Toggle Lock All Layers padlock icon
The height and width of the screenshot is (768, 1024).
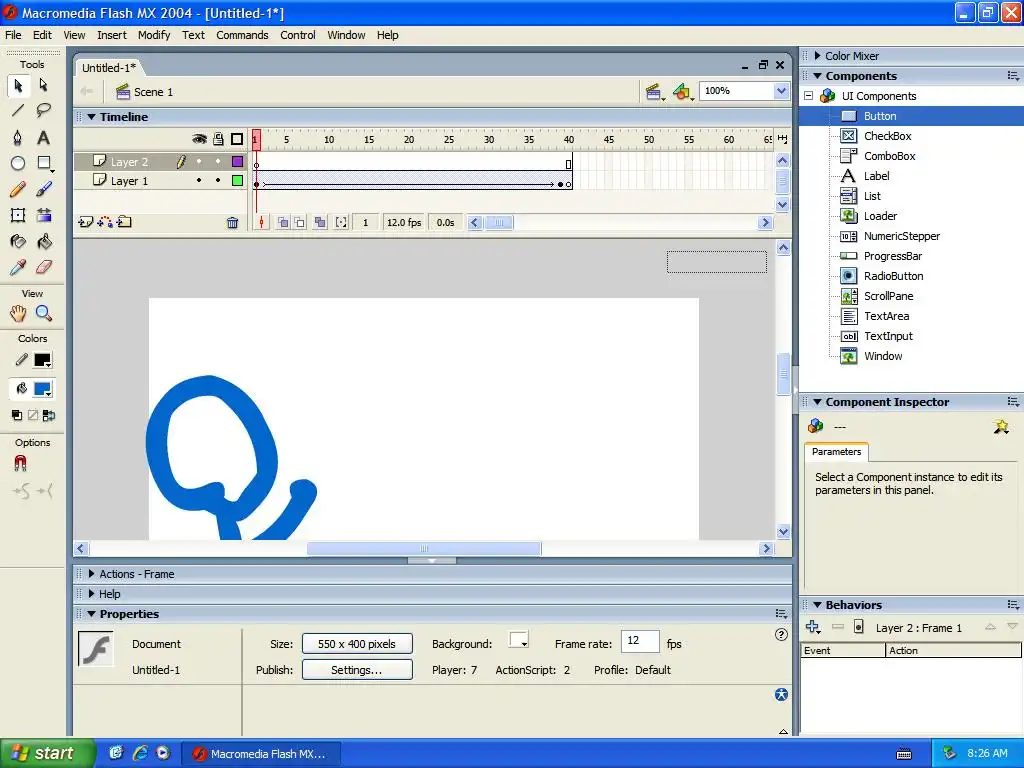click(x=218, y=138)
